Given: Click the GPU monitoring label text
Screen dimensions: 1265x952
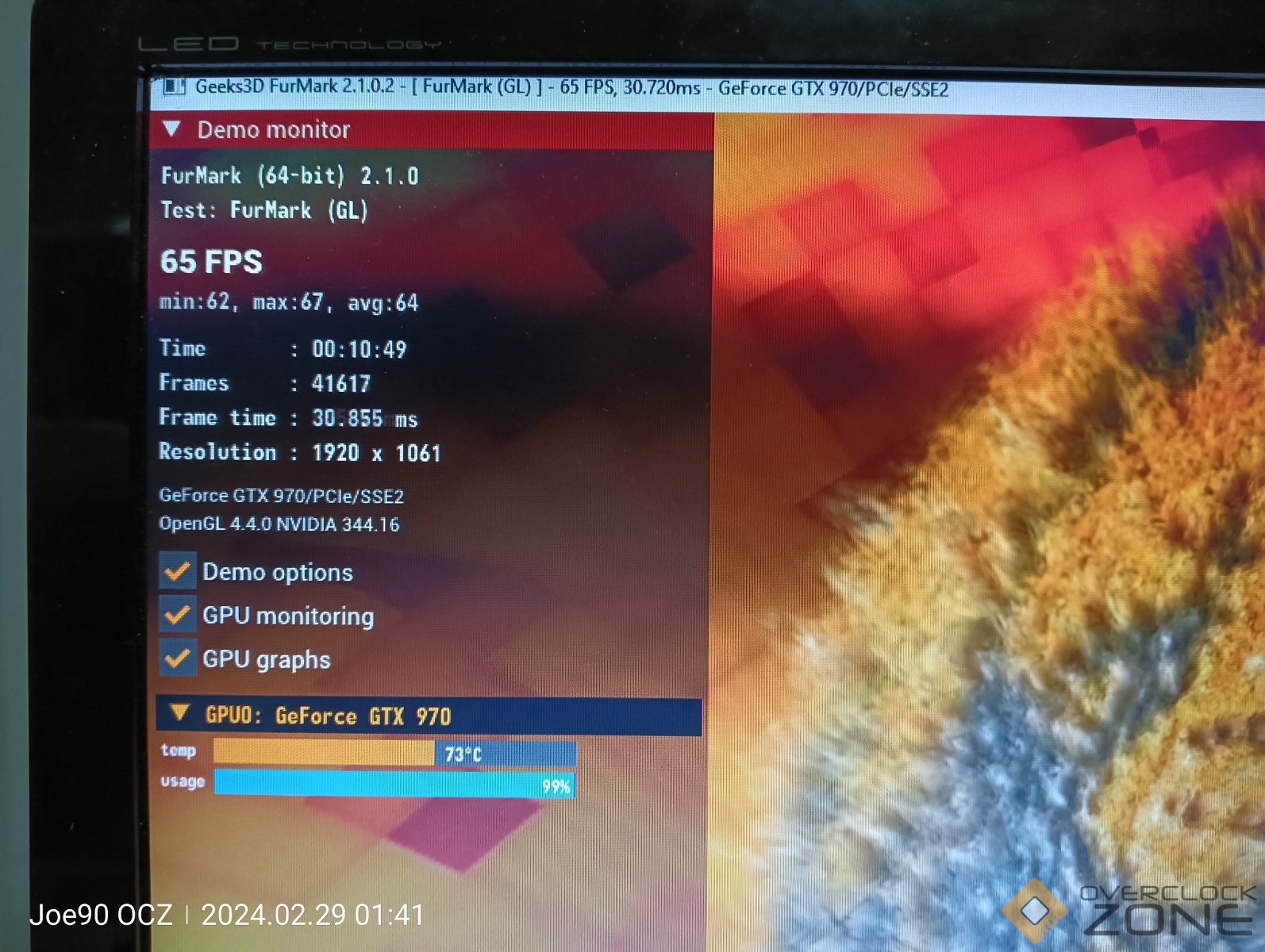Looking at the screenshot, I should click(288, 616).
